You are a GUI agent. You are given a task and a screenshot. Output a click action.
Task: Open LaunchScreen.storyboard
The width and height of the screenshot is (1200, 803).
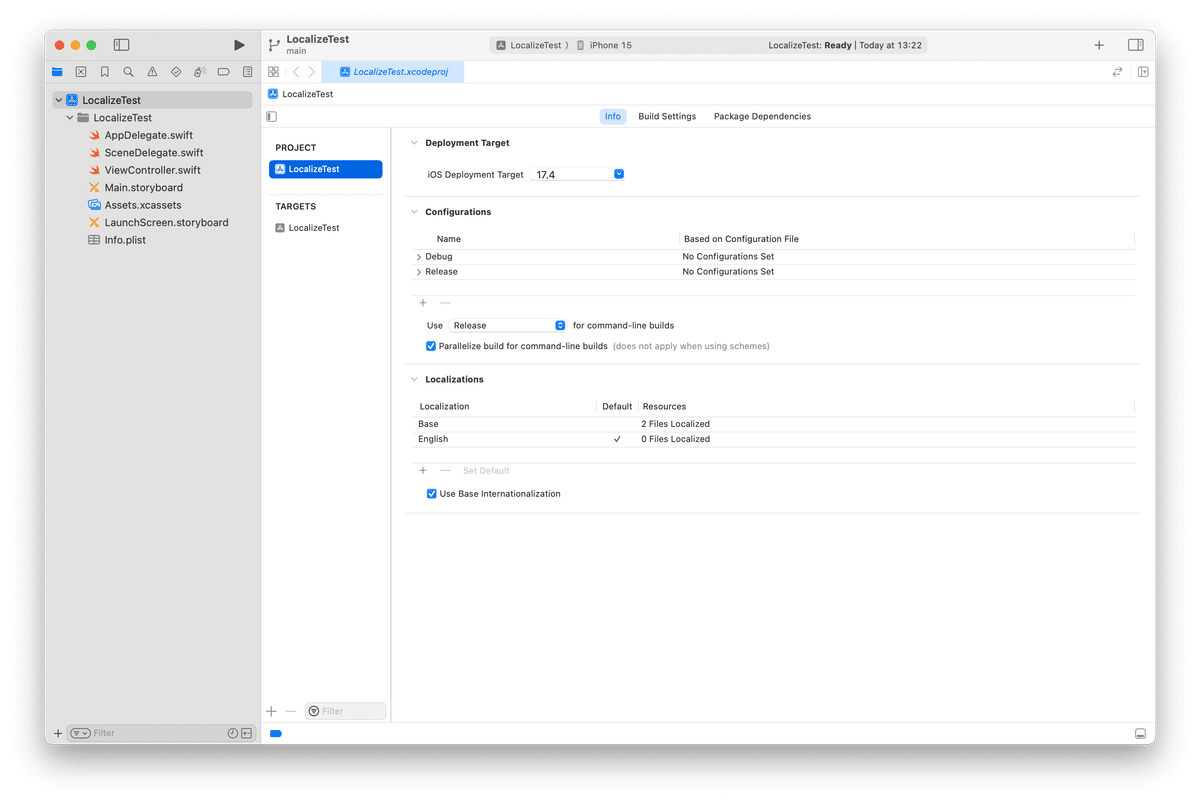coord(167,223)
